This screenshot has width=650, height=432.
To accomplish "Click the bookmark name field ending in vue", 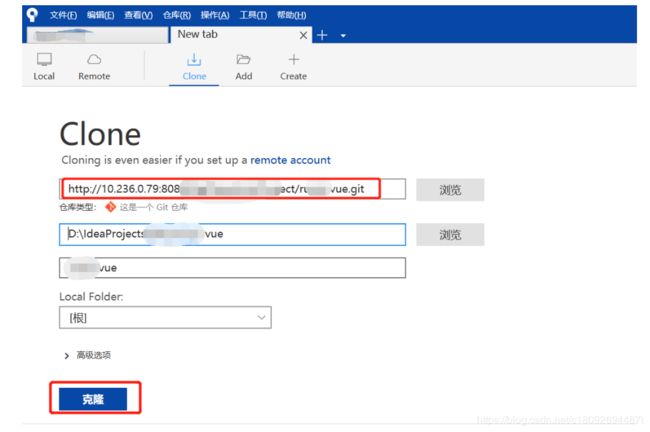I will [233, 268].
